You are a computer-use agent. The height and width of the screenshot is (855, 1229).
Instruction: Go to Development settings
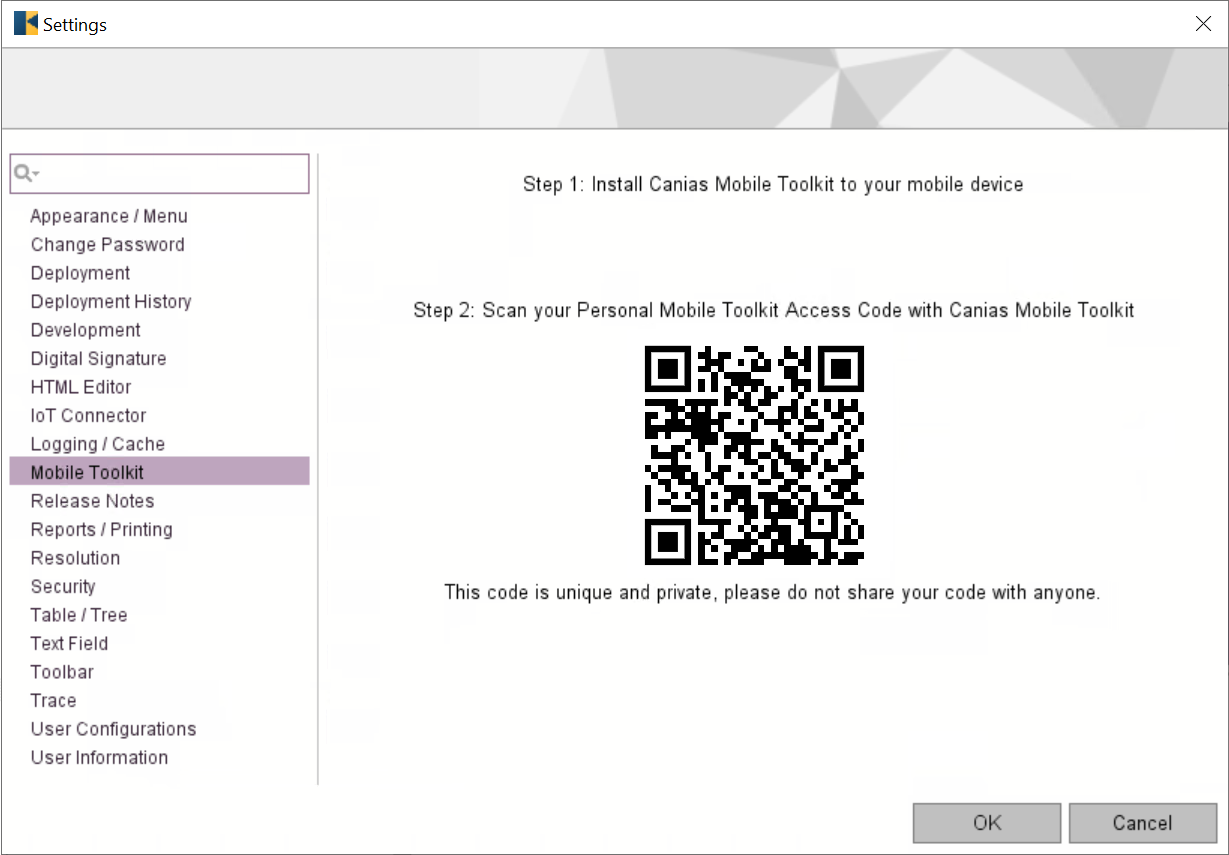(86, 330)
